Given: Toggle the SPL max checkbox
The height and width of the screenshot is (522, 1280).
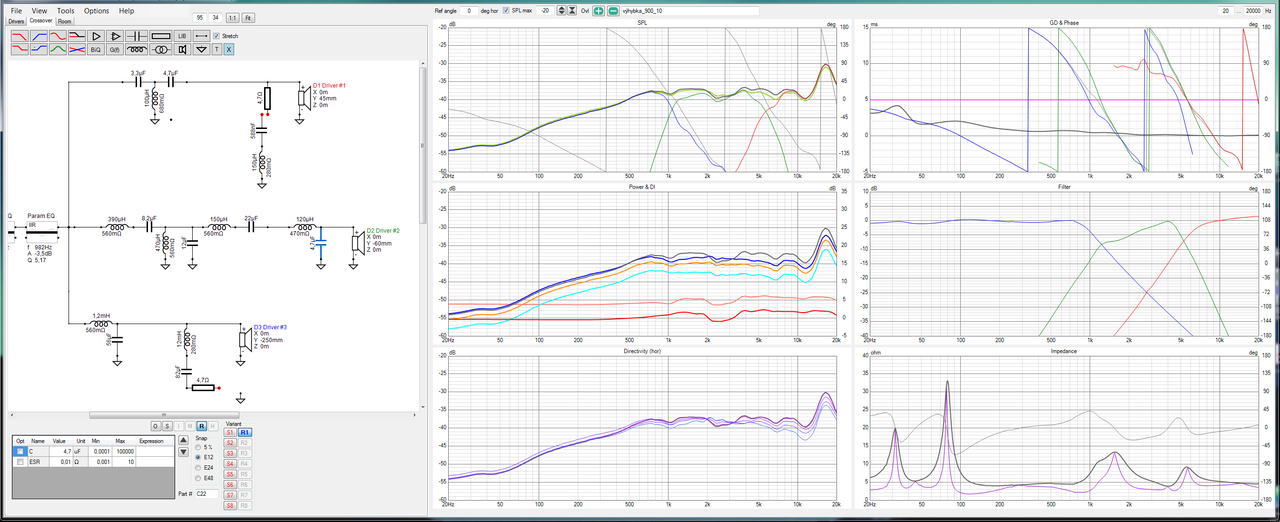Looking at the screenshot, I should point(505,11).
